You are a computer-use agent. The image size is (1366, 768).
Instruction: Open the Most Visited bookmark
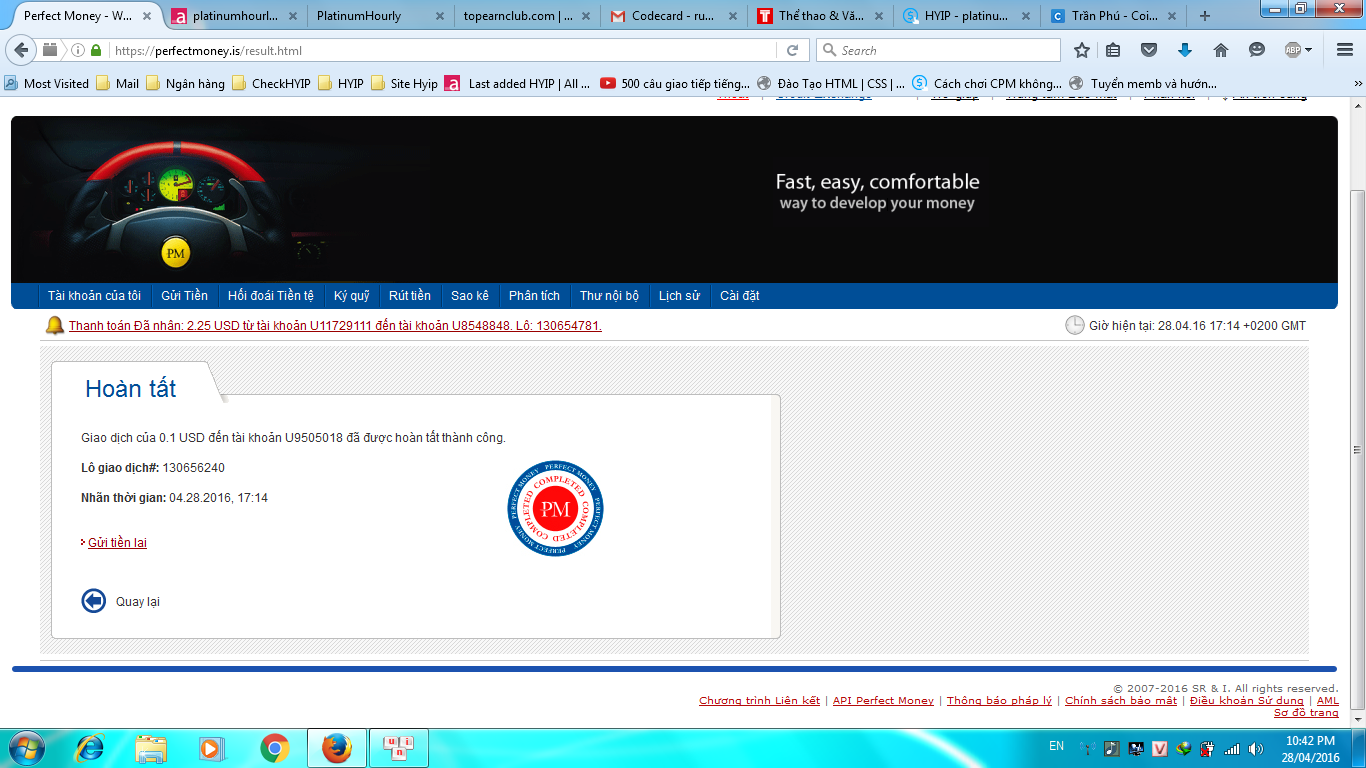(x=47, y=84)
